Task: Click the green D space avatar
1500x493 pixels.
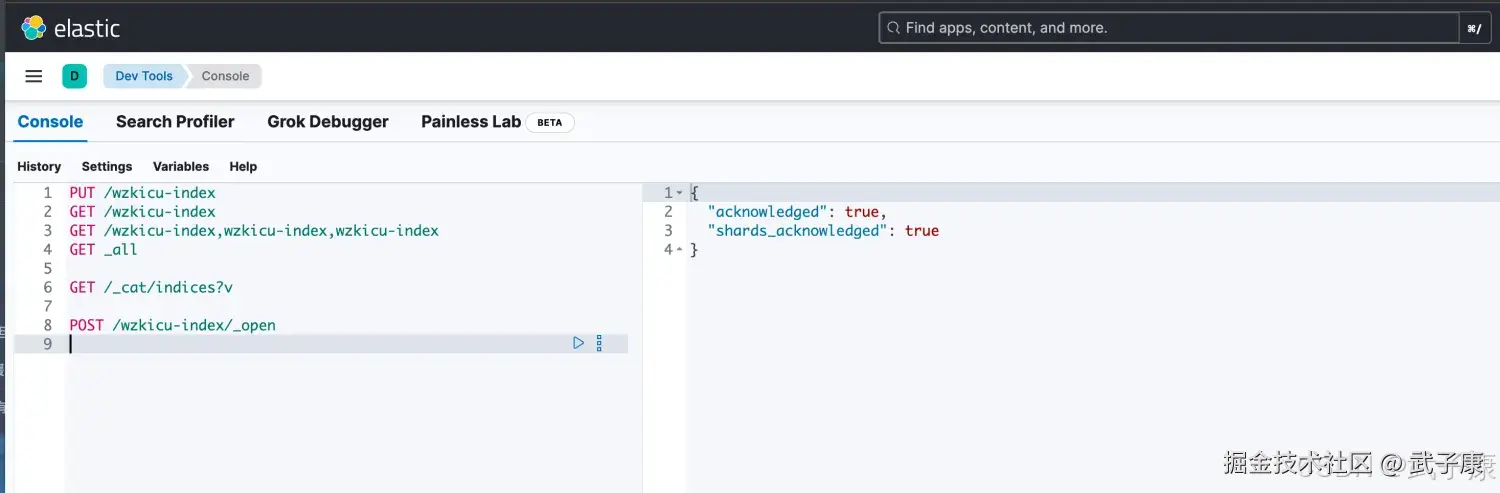Action: (74, 76)
